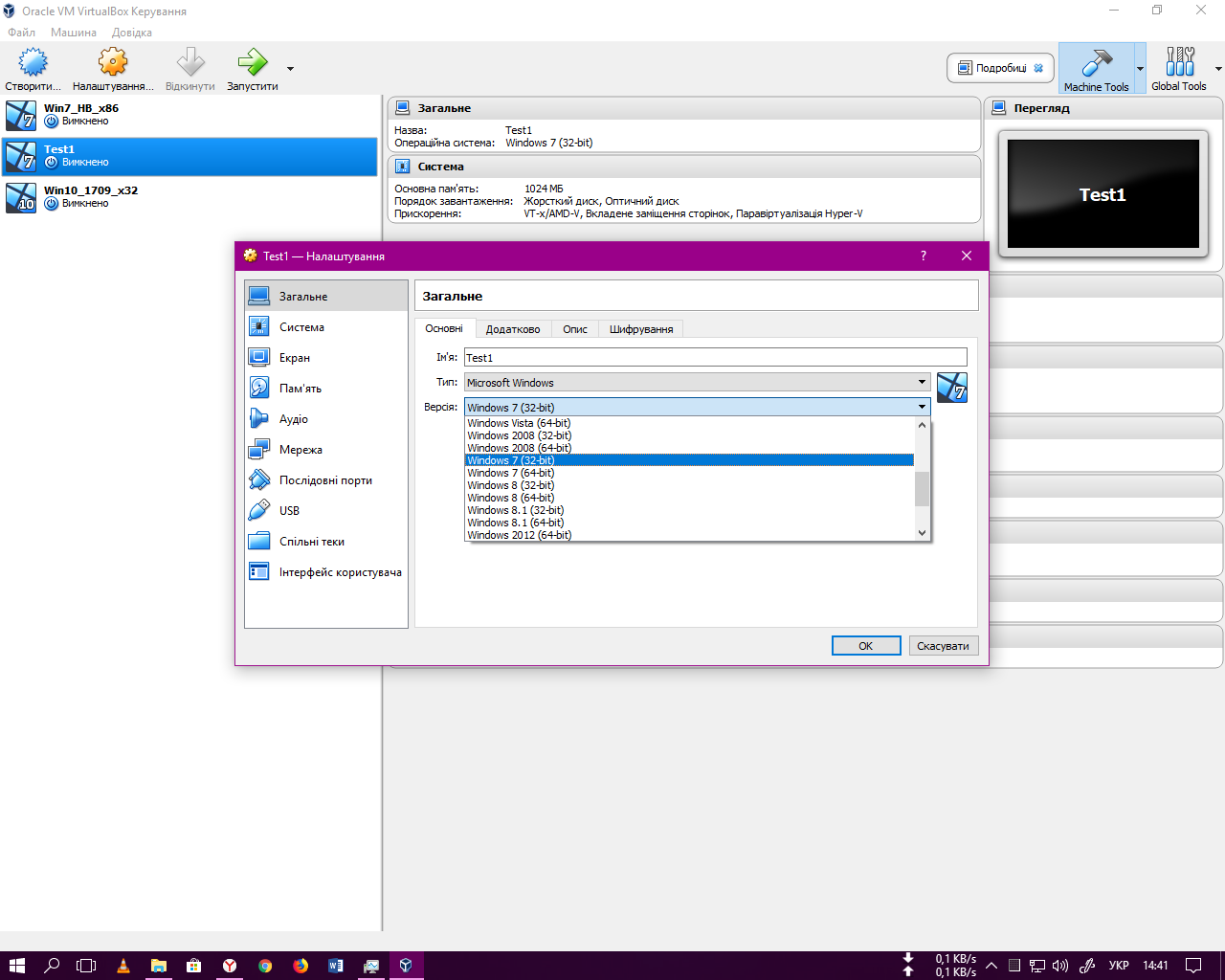Click the Create new machine icon
1225x980 pixels.
click(x=33, y=63)
